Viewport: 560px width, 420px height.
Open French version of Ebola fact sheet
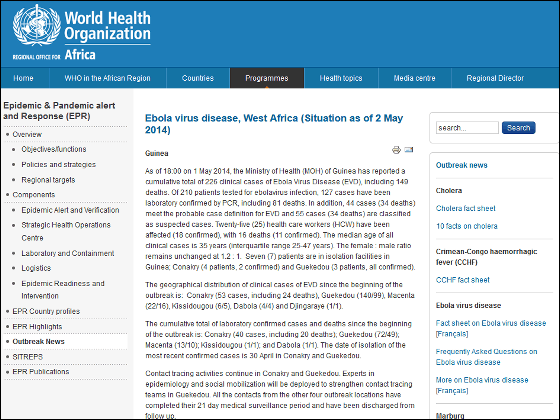[452, 334]
